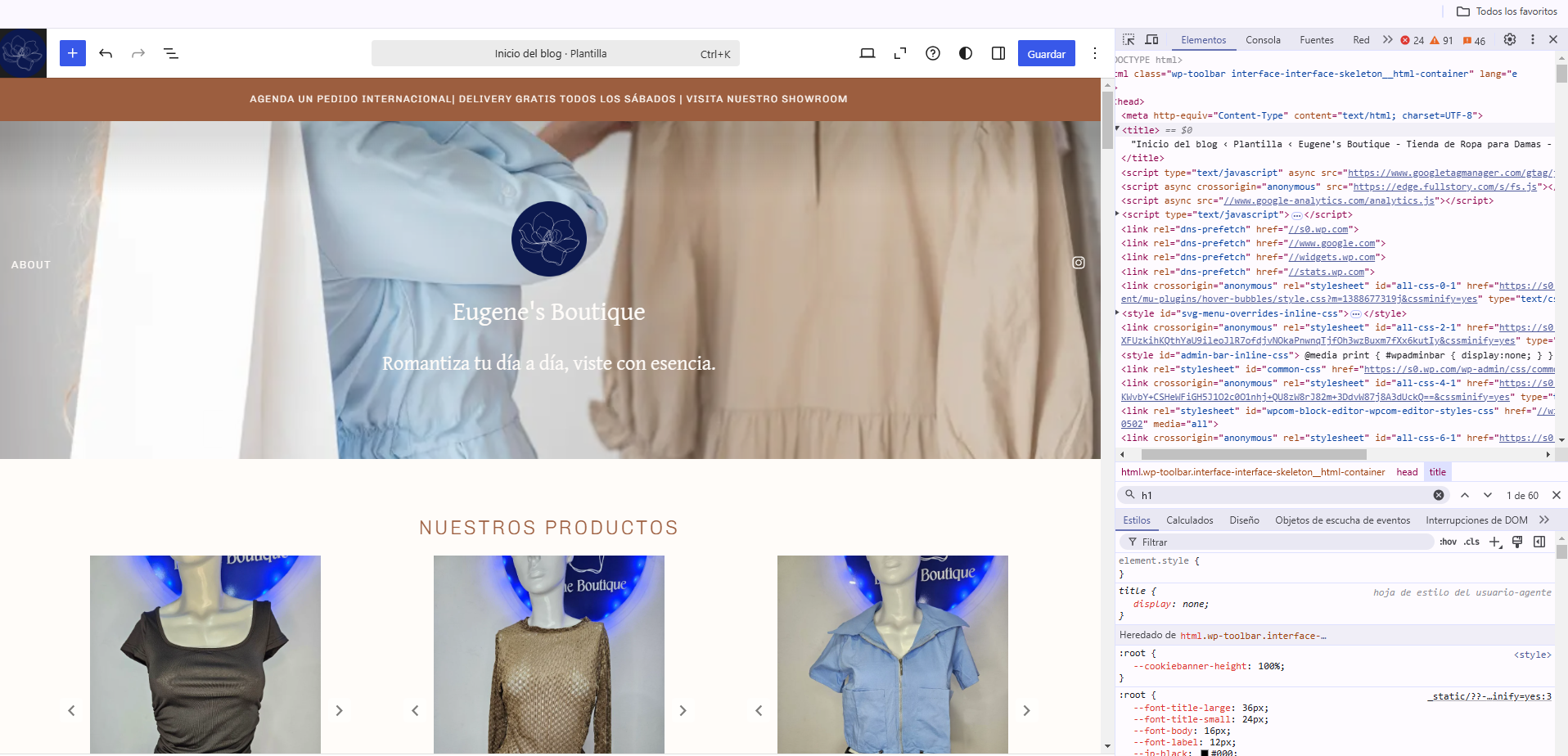Screen dimensions: 1568x756
Task: Toggle the :hov element state panel
Action: [1448, 542]
